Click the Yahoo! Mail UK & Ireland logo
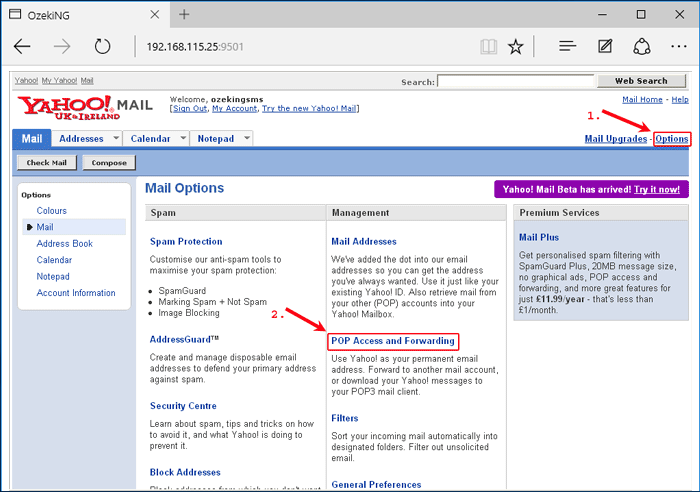Screen dimensions: 700x492 (85, 108)
